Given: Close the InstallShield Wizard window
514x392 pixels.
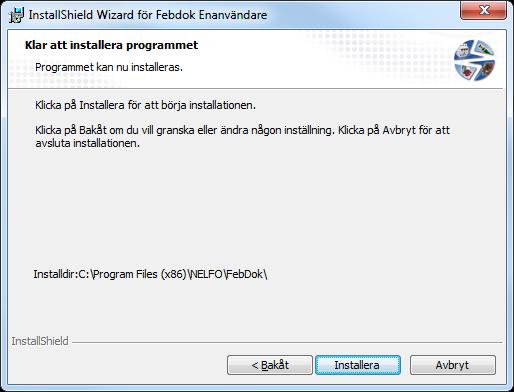Looking at the screenshot, I should [x=484, y=10].
